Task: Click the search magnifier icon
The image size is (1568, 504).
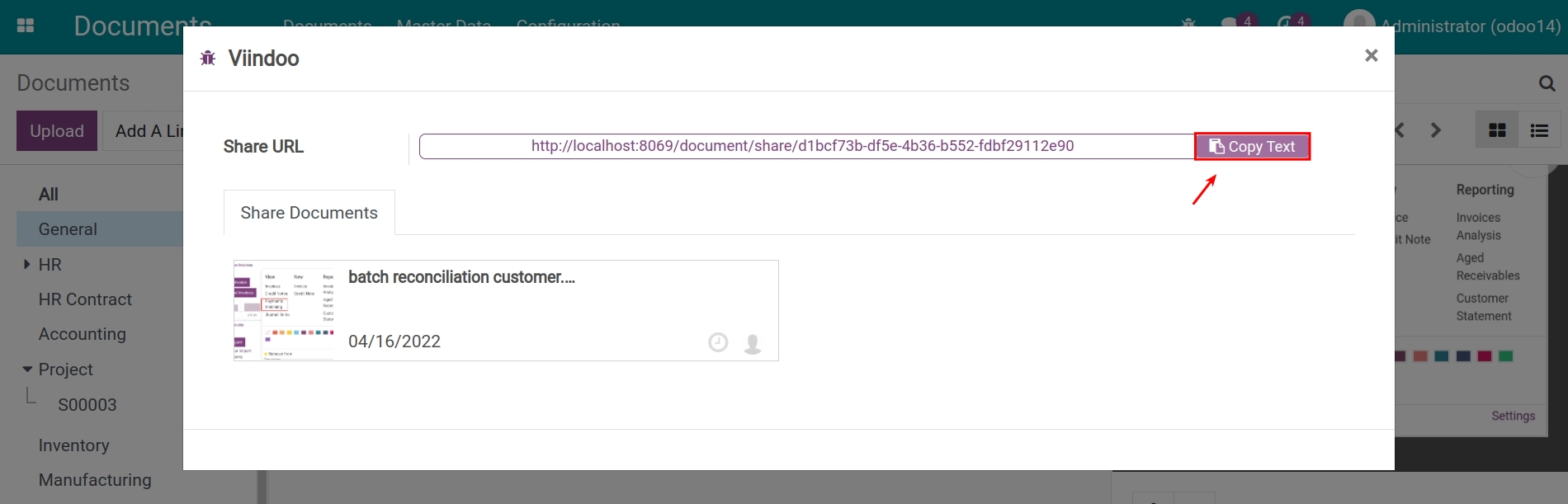Action: [1547, 83]
